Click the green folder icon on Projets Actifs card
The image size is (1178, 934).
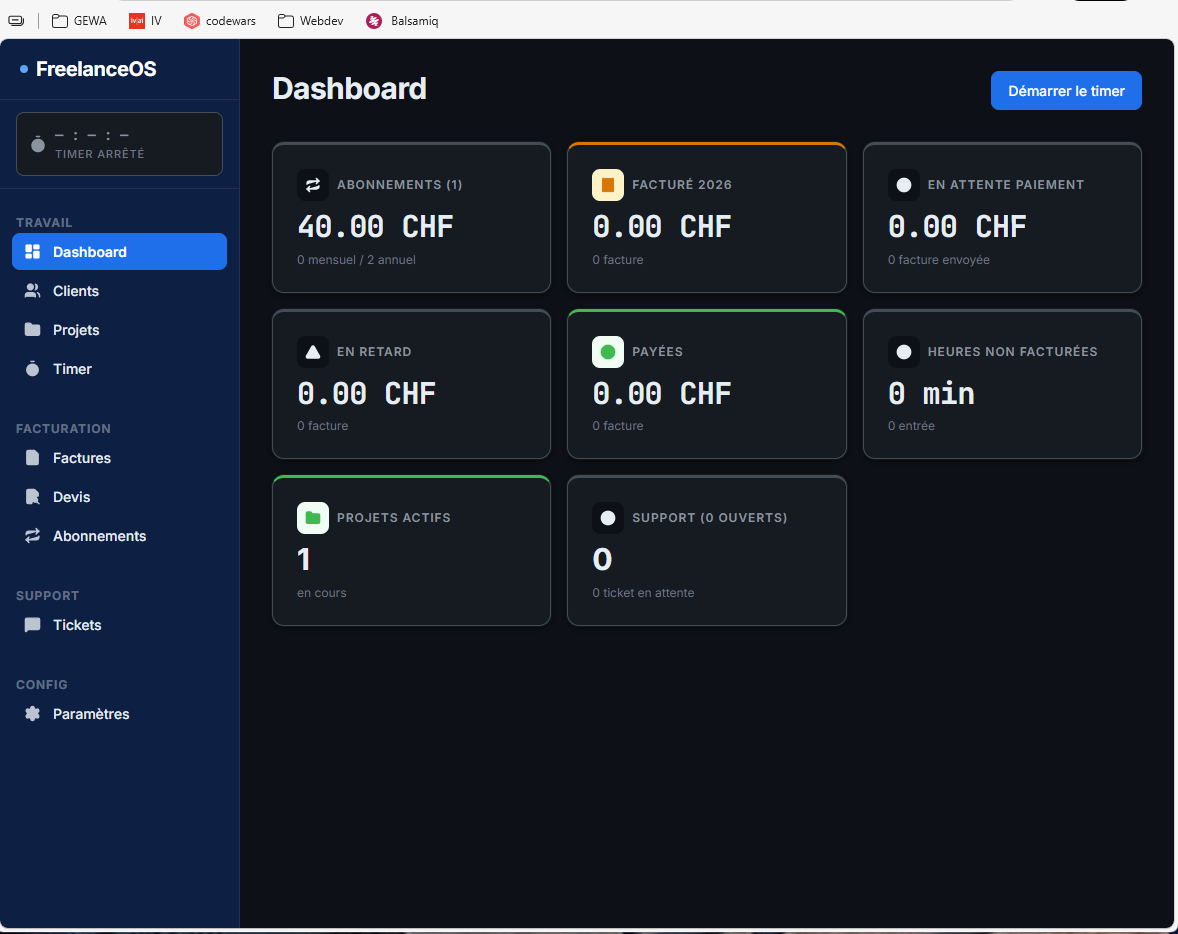tap(312, 518)
